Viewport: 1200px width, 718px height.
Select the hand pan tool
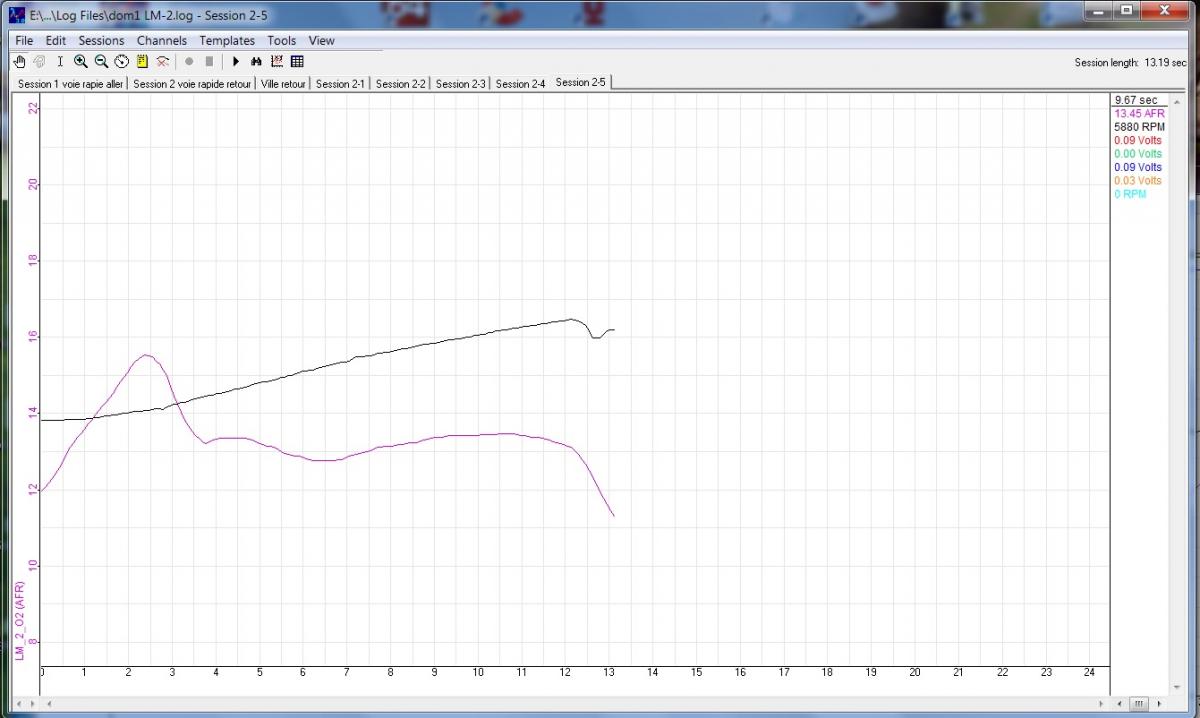[x=20, y=61]
